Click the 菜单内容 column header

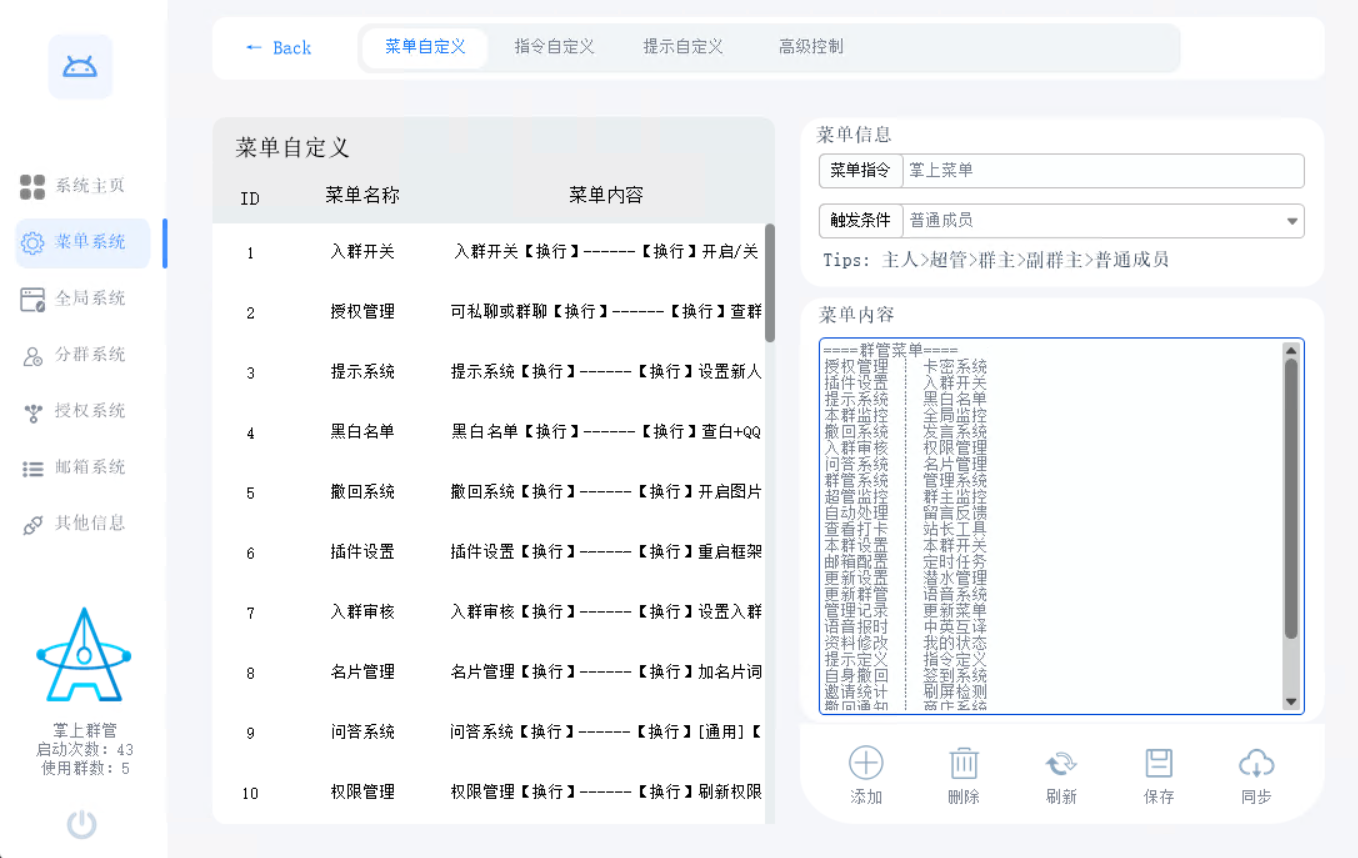(606, 196)
